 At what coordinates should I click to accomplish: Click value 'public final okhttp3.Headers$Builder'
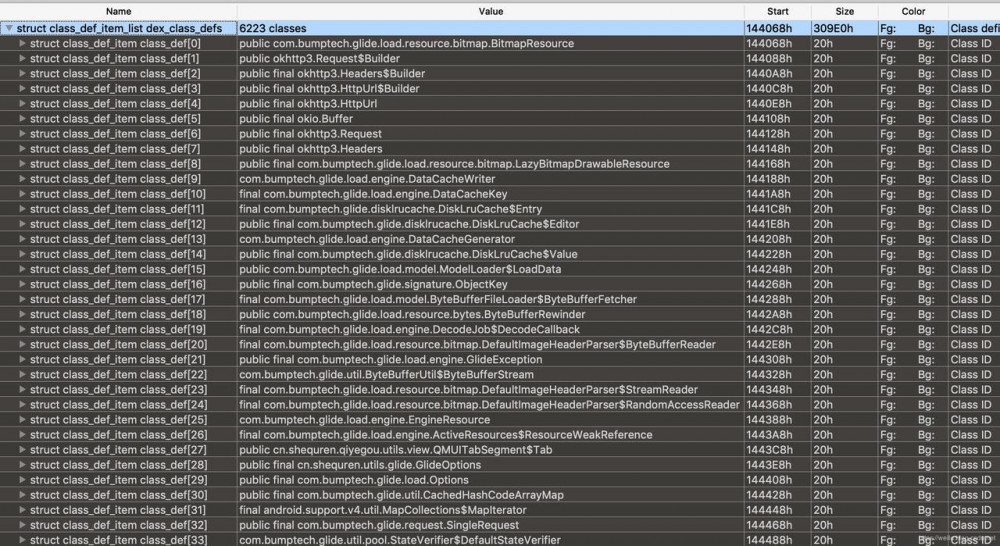[x=332, y=73]
